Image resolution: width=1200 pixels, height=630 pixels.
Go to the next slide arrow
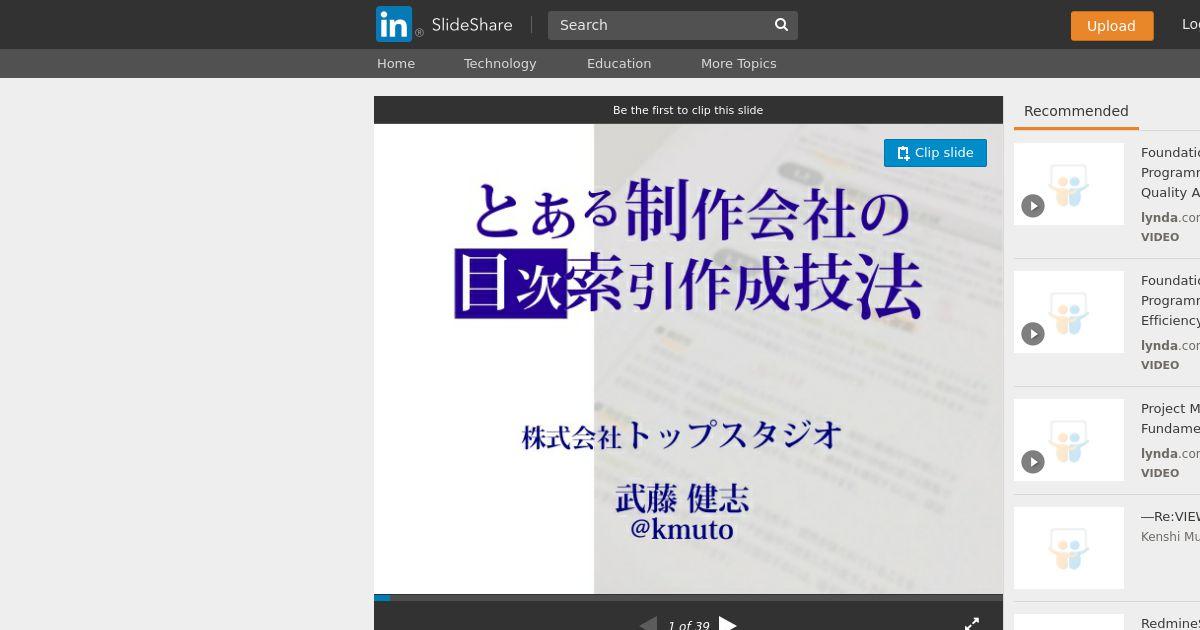[x=728, y=625]
